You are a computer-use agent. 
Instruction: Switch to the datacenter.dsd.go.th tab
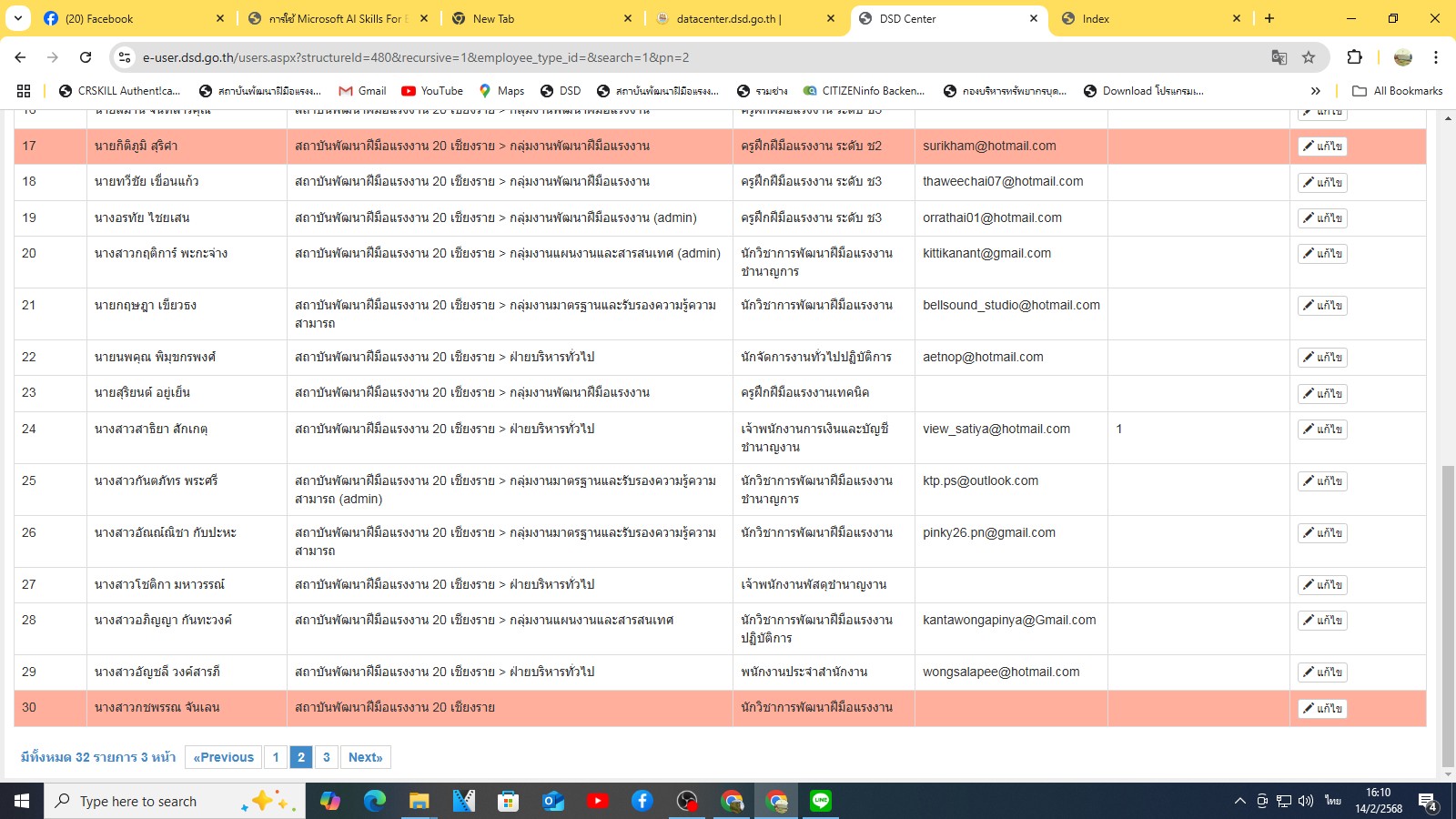pyautogui.click(x=744, y=18)
